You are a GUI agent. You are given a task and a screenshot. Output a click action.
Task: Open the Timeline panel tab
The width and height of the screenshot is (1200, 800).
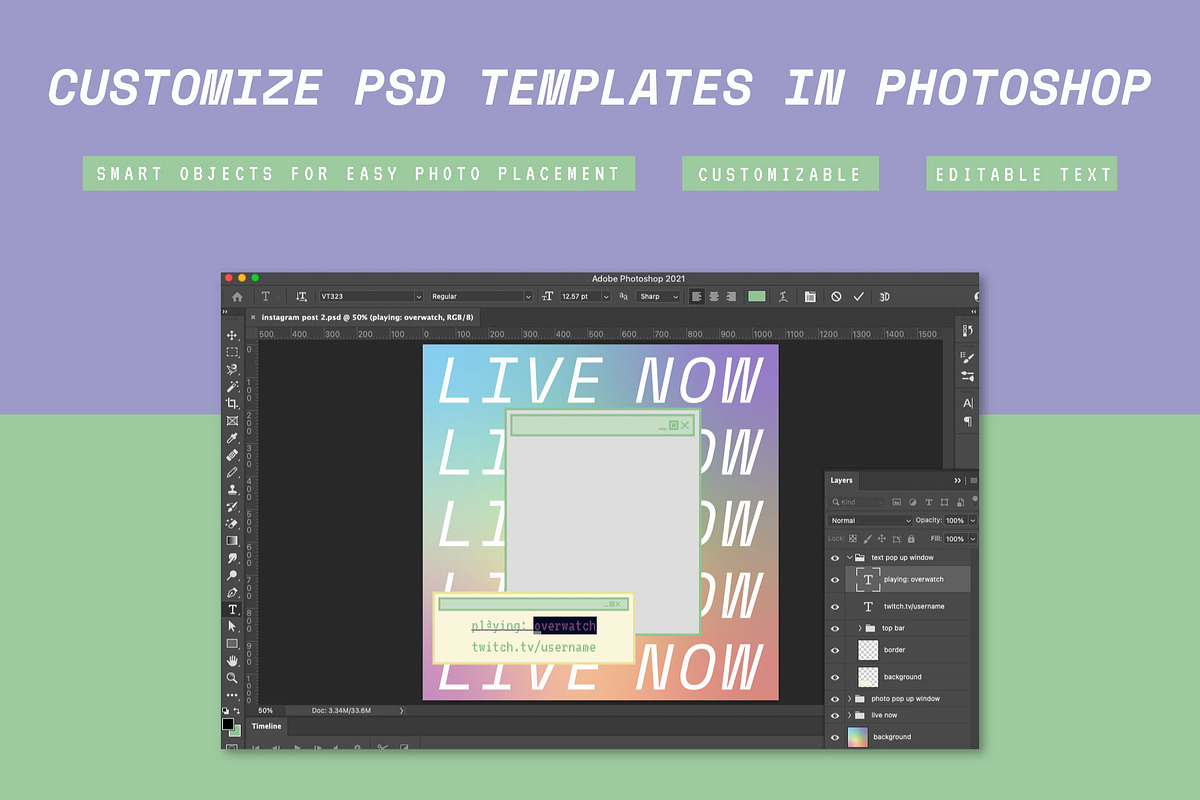266,726
